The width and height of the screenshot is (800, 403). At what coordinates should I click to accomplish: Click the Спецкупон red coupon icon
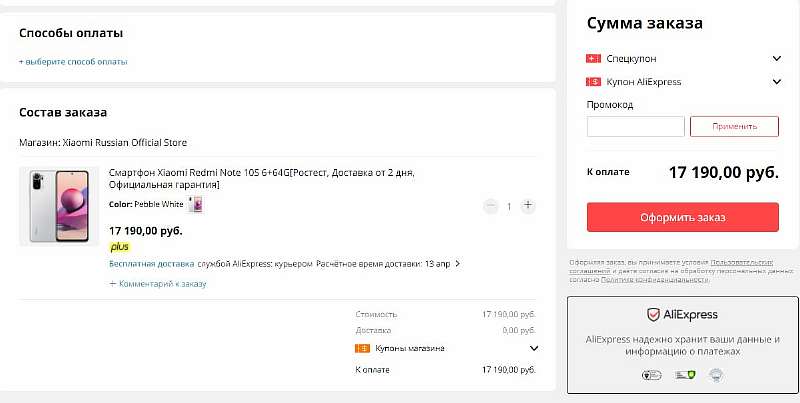point(593,58)
